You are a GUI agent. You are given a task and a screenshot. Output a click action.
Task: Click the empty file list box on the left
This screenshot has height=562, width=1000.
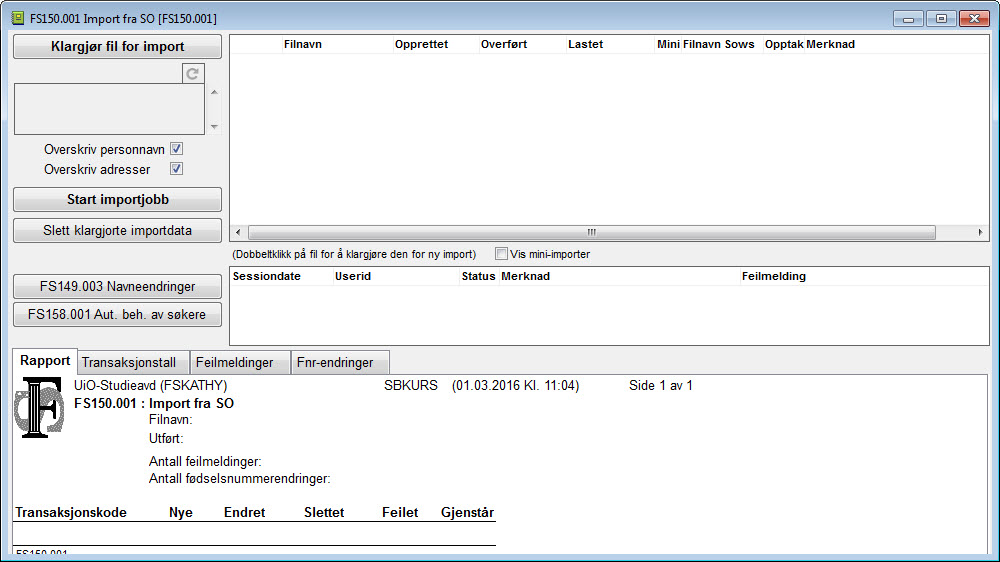(110, 108)
